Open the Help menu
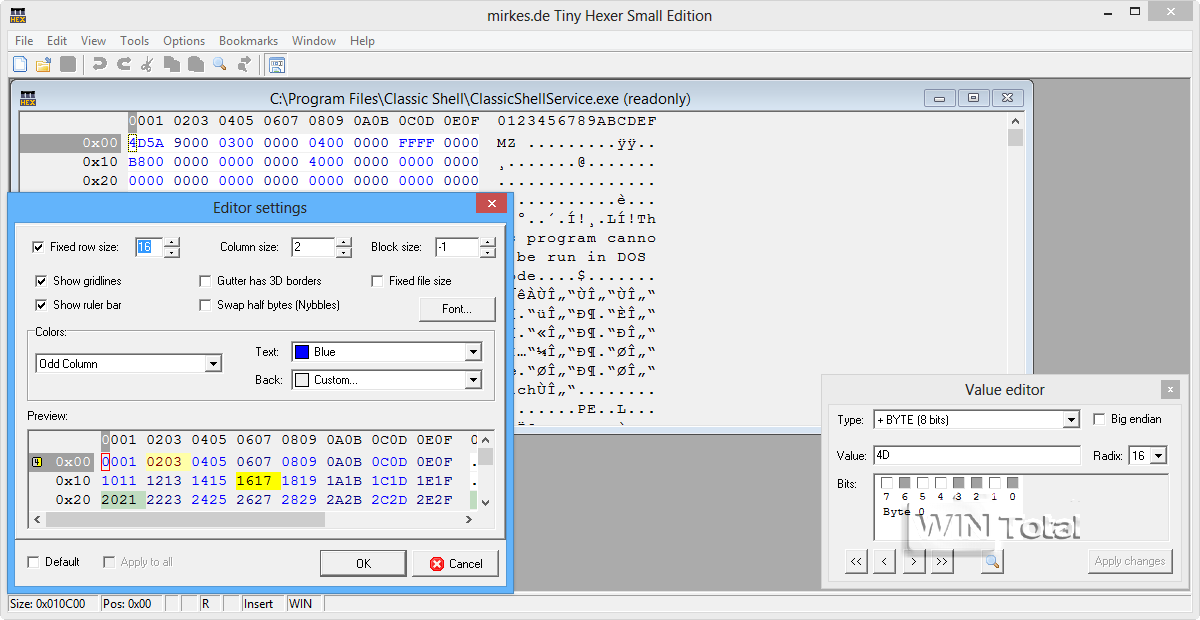The width and height of the screenshot is (1200, 620). (x=362, y=41)
